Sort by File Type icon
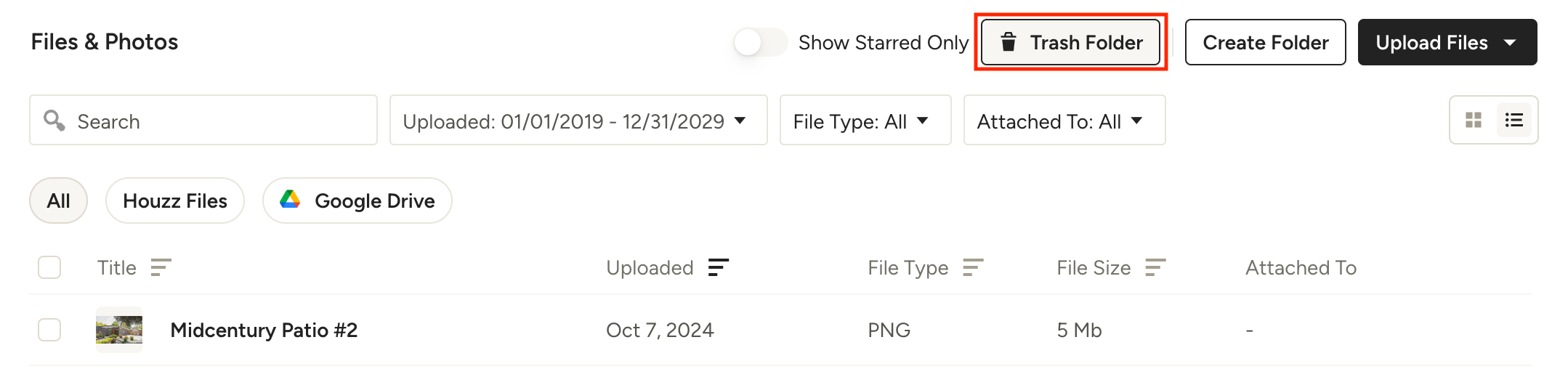 [x=973, y=268]
